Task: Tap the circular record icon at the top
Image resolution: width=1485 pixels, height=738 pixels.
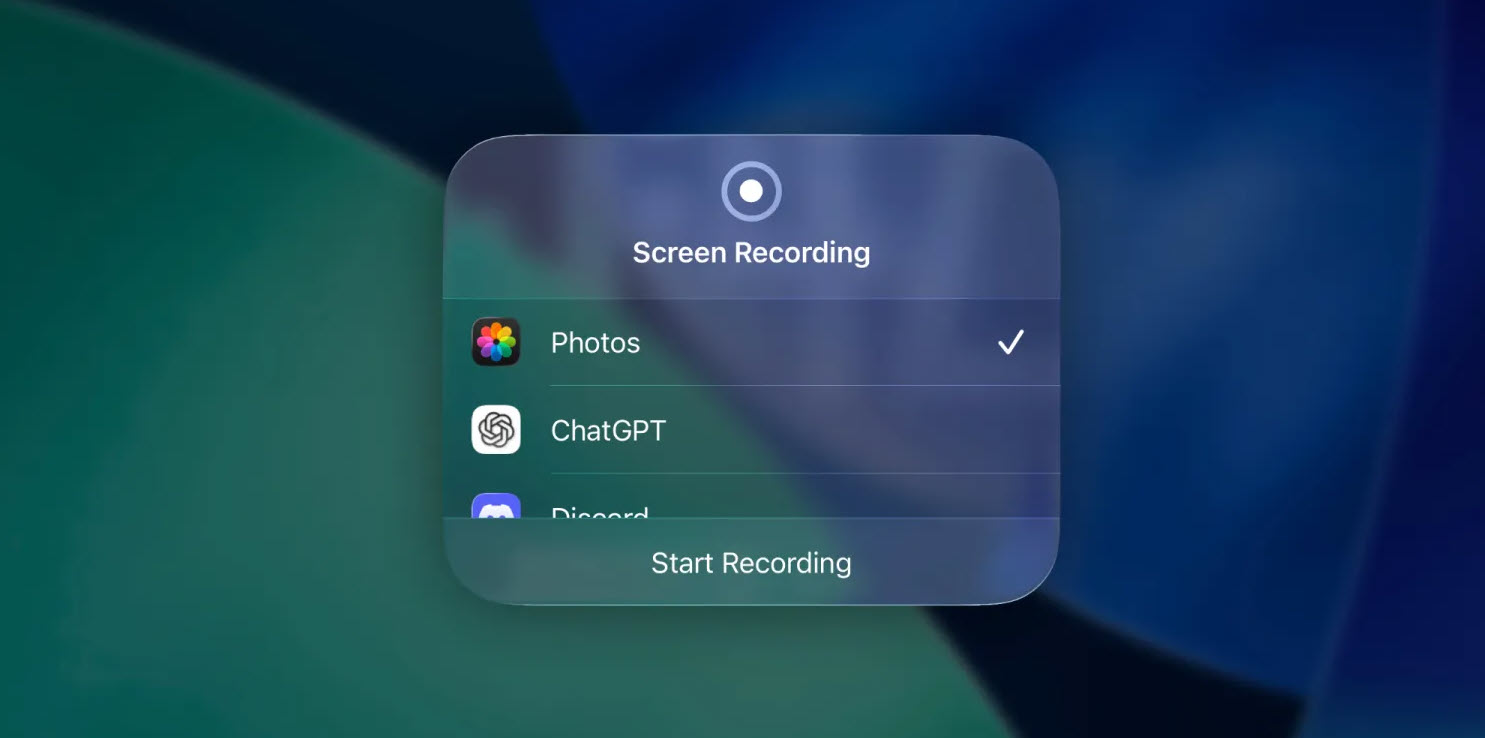Action: [751, 190]
